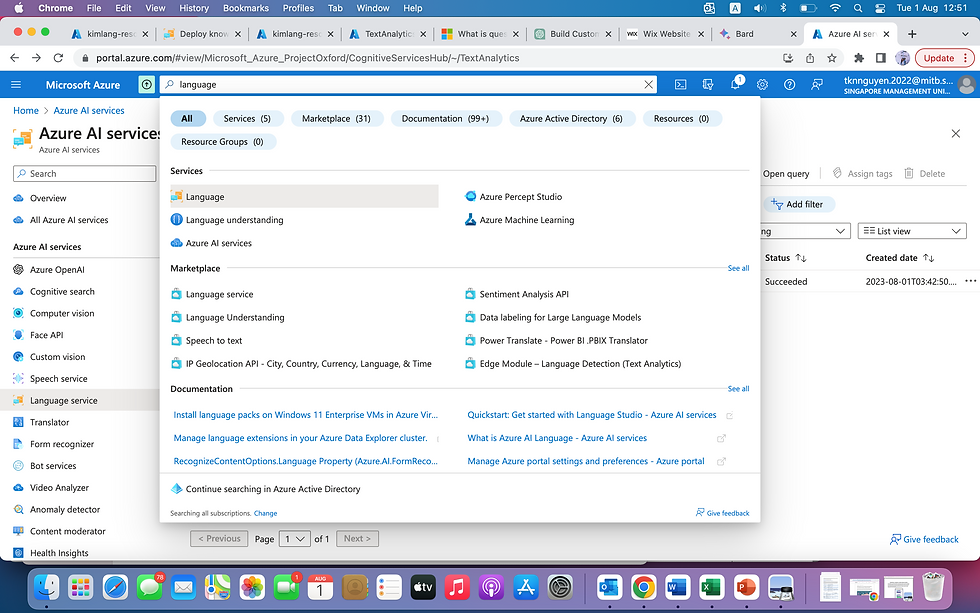Open Google Chrome in the Dock
The width and height of the screenshot is (980, 613).
[x=643, y=587]
